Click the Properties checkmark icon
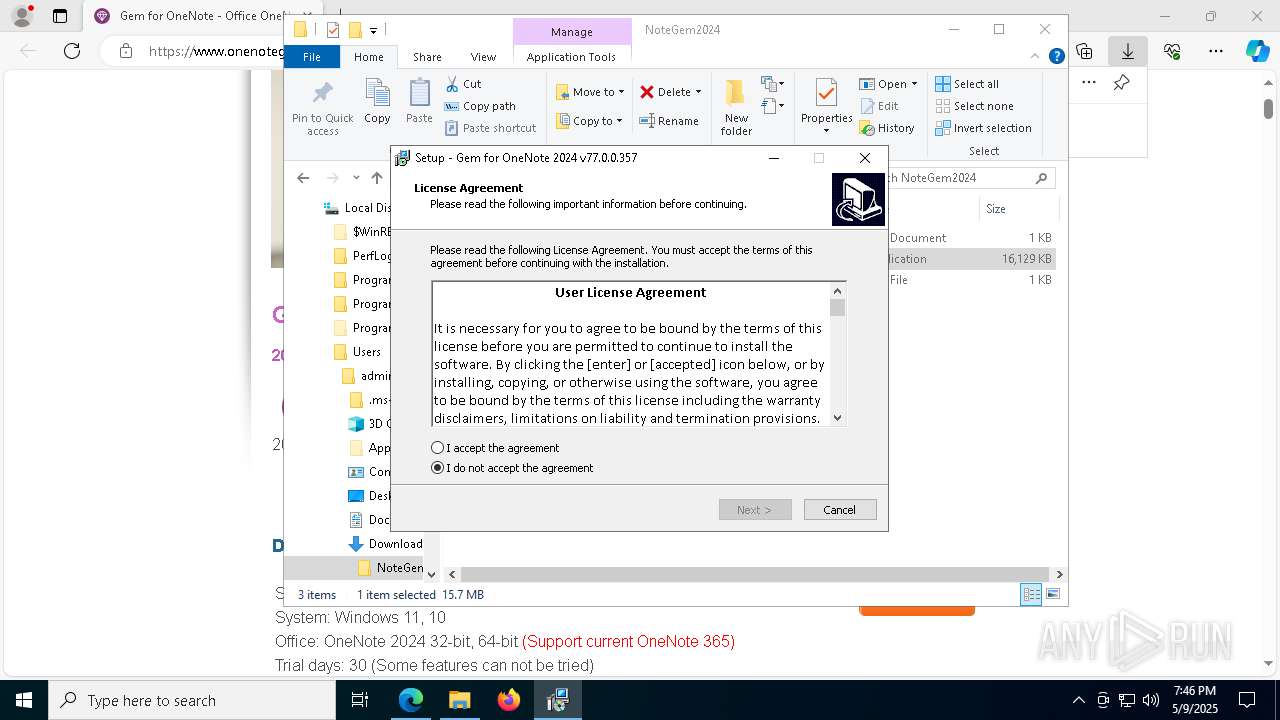The image size is (1280, 720). (x=826, y=93)
